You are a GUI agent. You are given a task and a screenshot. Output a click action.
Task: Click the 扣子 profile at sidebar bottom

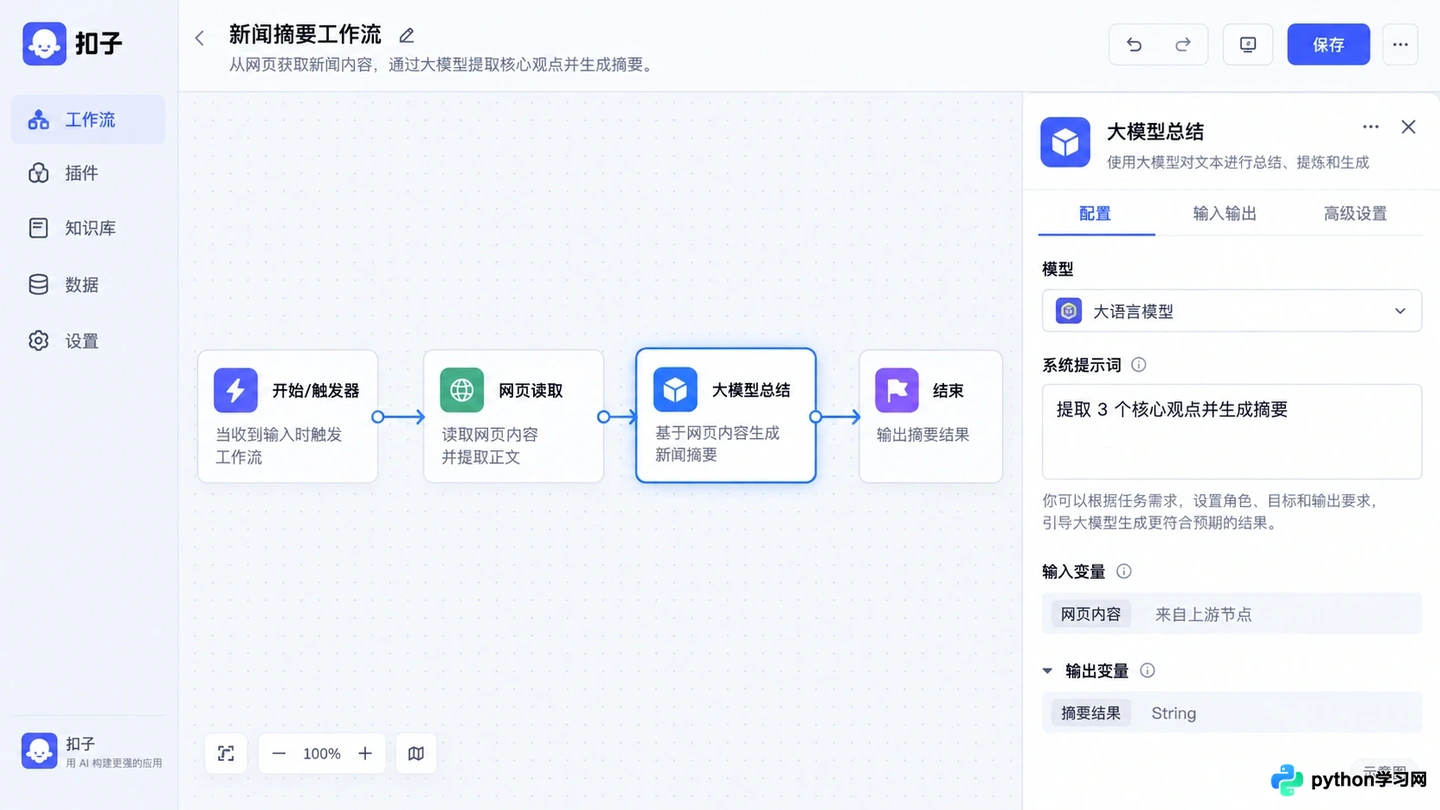(x=92, y=751)
